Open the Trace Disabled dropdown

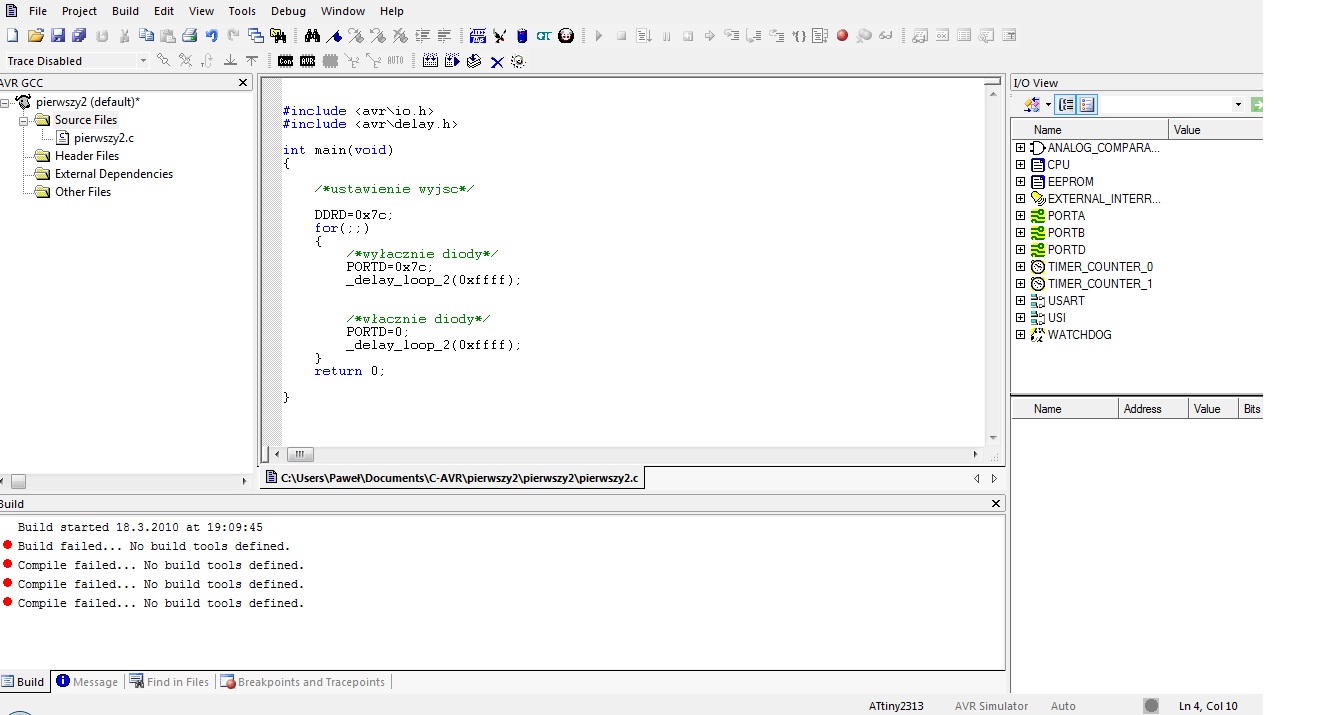[142, 61]
